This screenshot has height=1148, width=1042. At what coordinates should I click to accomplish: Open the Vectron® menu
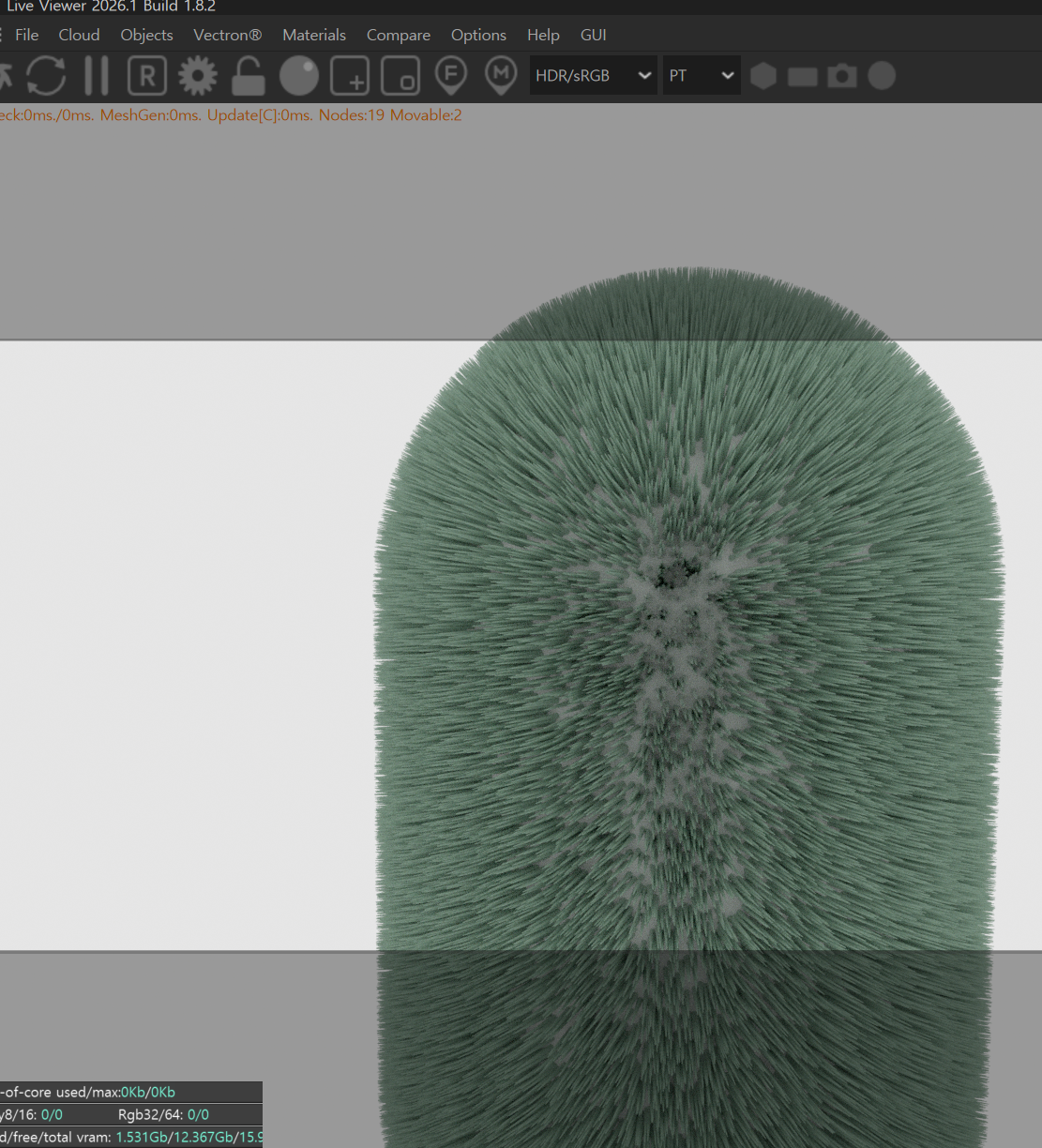pos(227,35)
